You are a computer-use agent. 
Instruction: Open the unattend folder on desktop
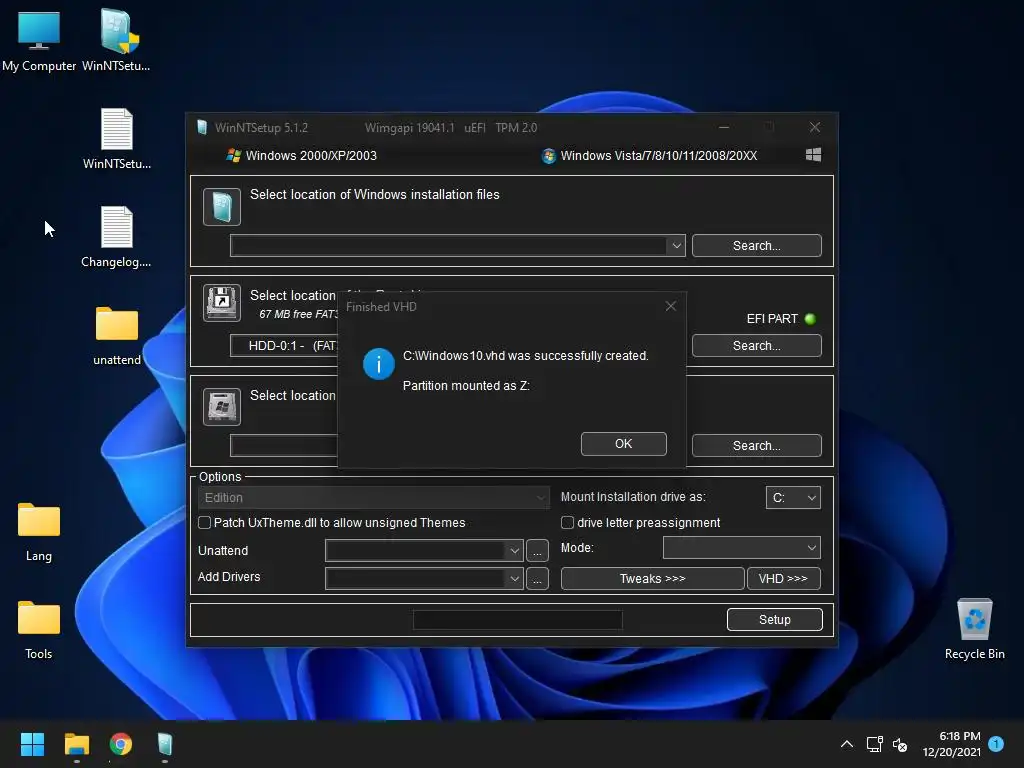[x=116, y=334]
